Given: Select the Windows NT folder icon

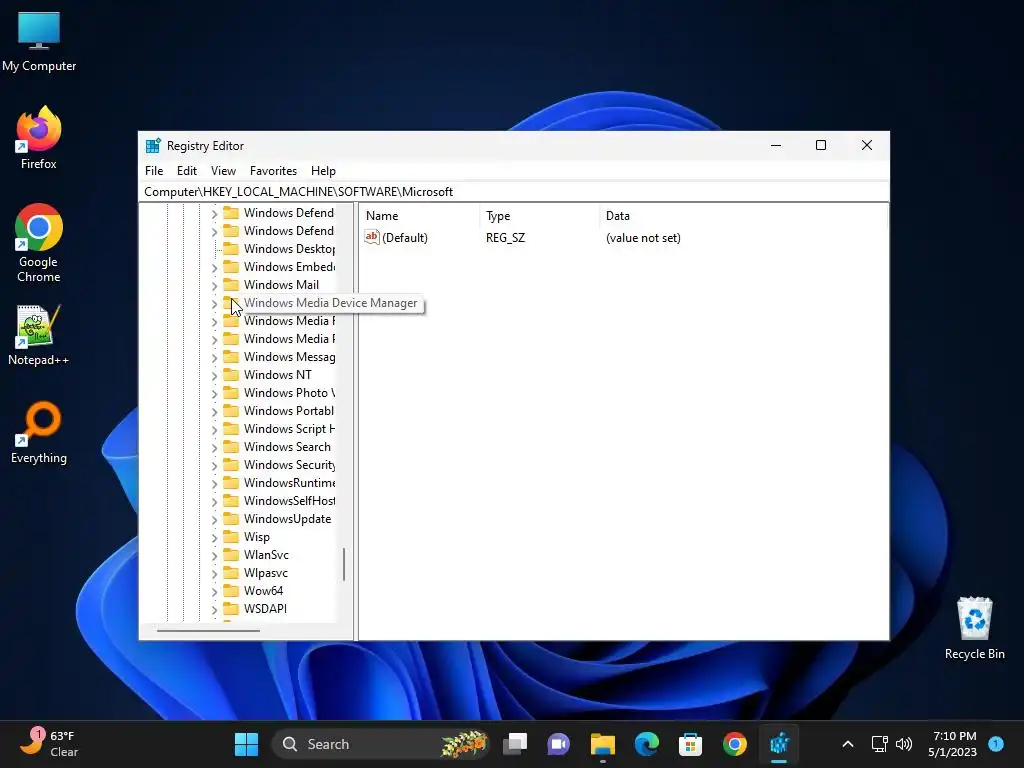Looking at the screenshot, I should (231, 375).
